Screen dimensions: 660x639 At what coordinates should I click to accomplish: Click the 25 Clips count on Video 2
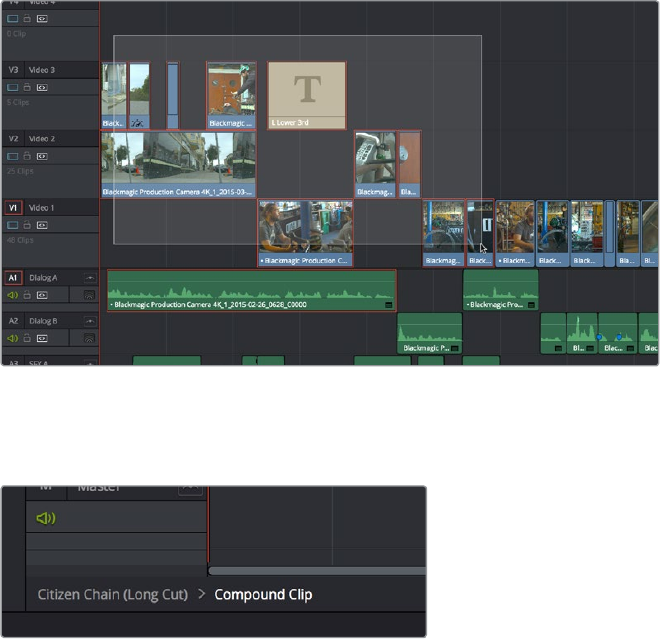click(x=20, y=171)
